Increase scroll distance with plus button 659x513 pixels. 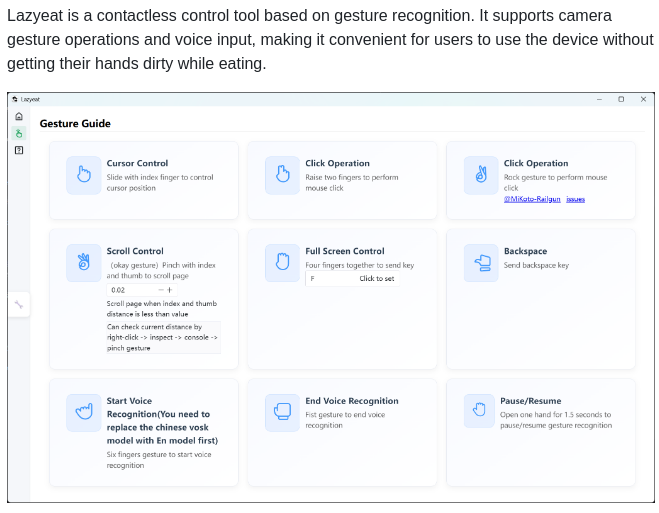point(170,290)
